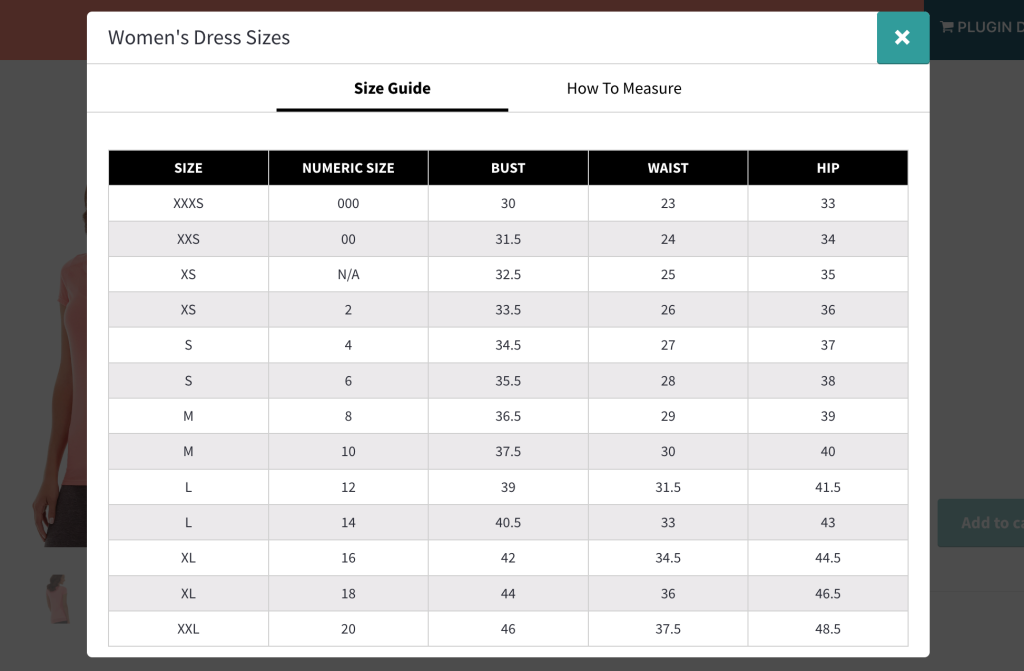
Task: Open the How To Measure tab
Action: pos(624,88)
